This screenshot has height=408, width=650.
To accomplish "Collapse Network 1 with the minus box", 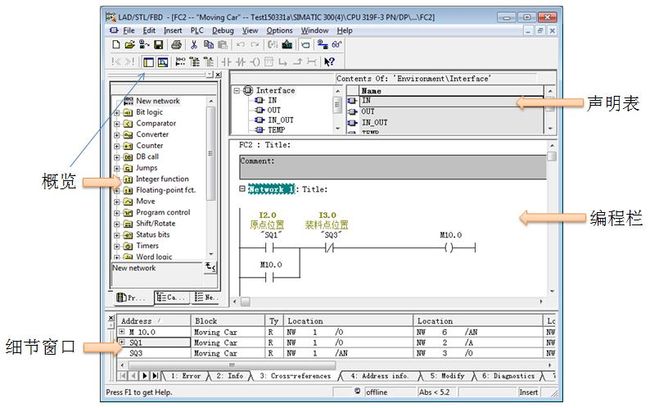I will click(242, 189).
